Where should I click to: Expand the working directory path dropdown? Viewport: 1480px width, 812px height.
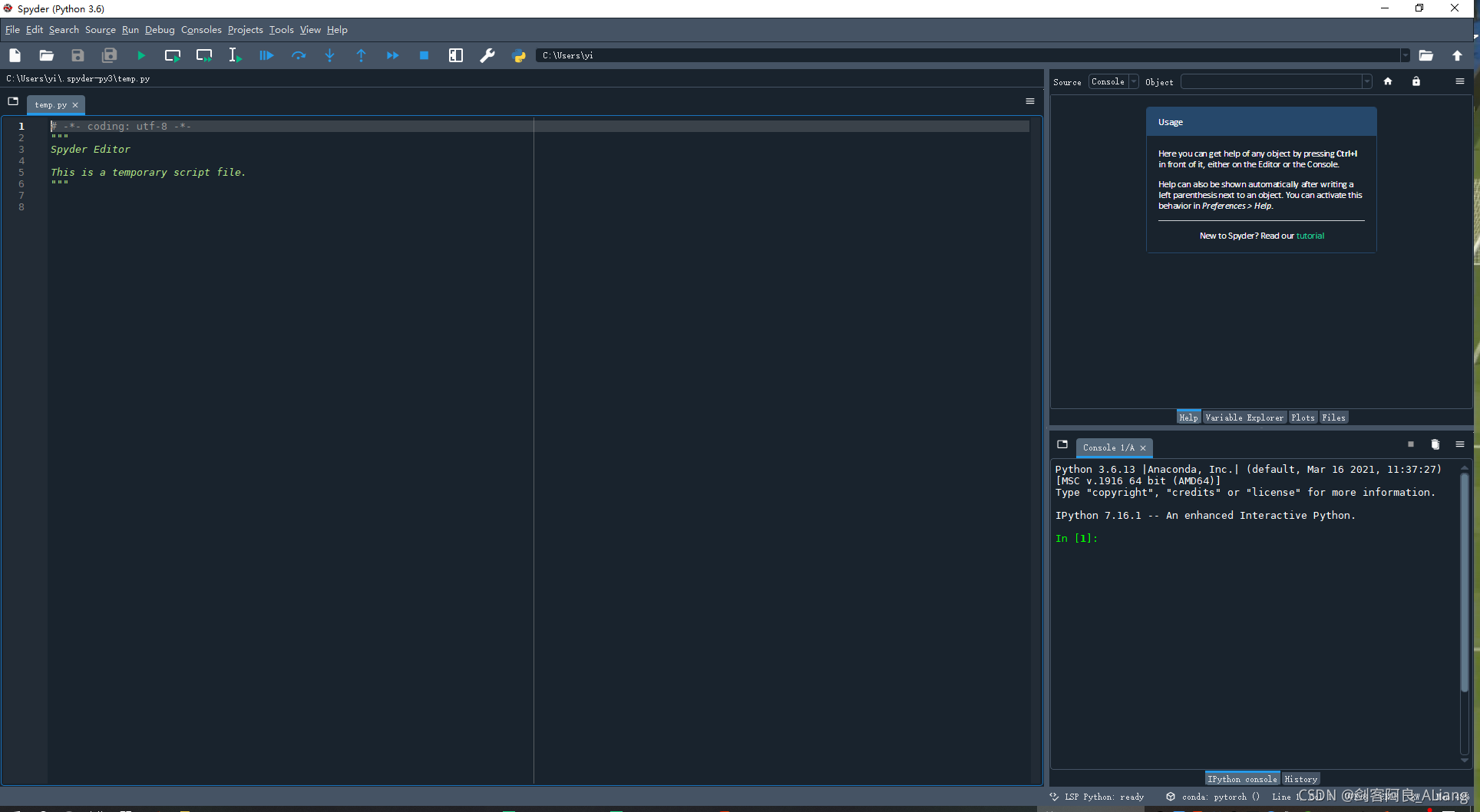[x=1406, y=55]
